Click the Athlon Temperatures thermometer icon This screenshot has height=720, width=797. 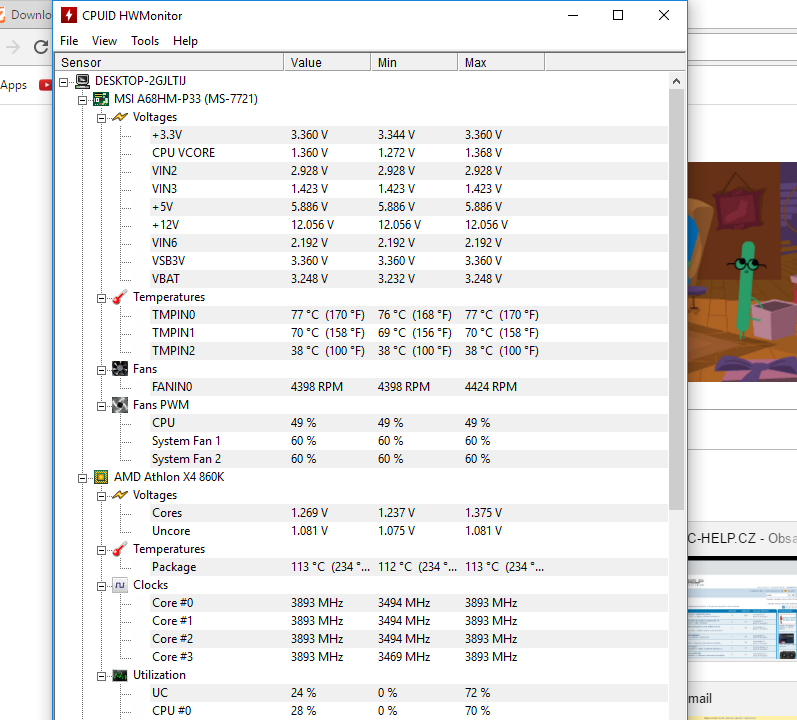(x=120, y=549)
